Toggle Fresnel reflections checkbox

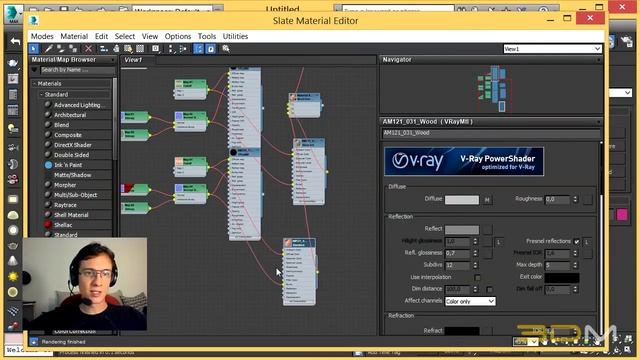[x=576, y=242]
